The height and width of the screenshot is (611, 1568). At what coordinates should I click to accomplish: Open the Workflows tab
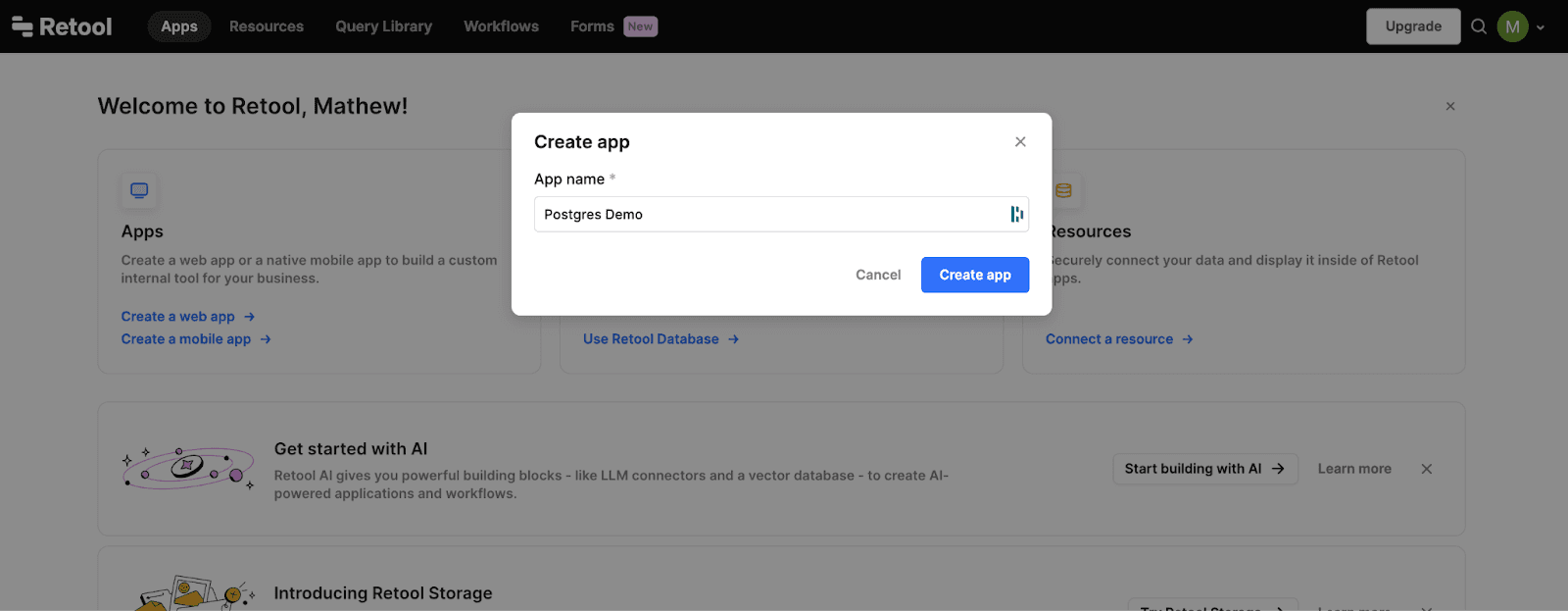(x=501, y=26)
